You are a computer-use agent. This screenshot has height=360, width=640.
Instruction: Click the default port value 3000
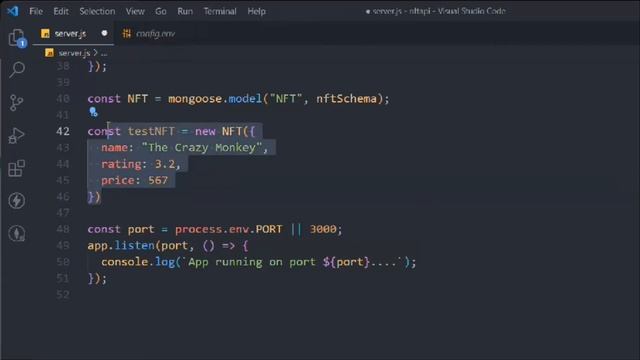tap(323, 229)
